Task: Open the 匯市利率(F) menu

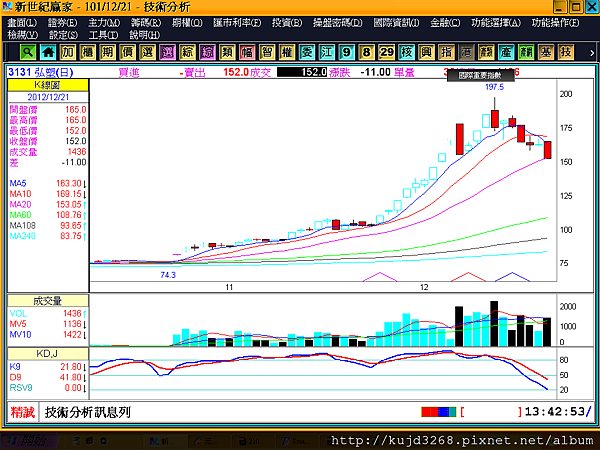Action: tap(237, 23)
